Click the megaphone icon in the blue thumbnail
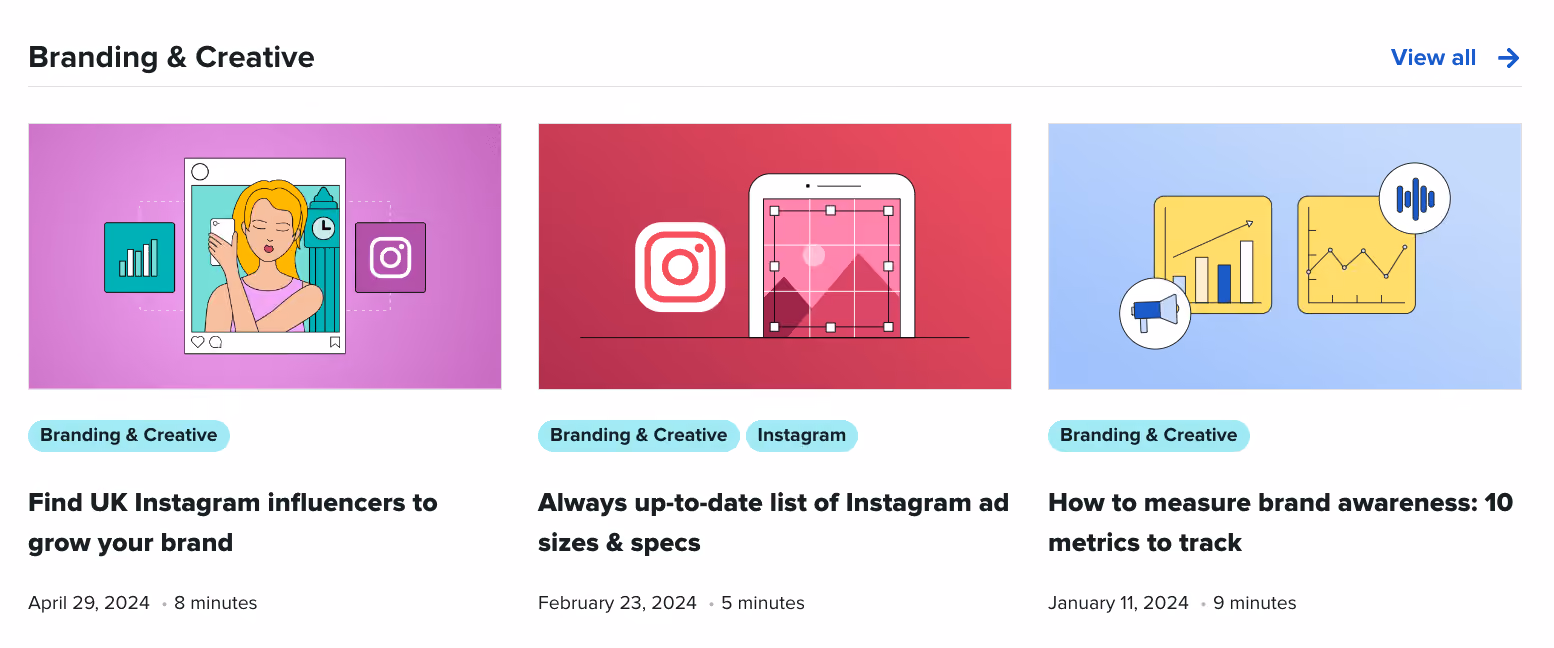The height and width of the screenshot is (648, 1554). point(1155,313)
